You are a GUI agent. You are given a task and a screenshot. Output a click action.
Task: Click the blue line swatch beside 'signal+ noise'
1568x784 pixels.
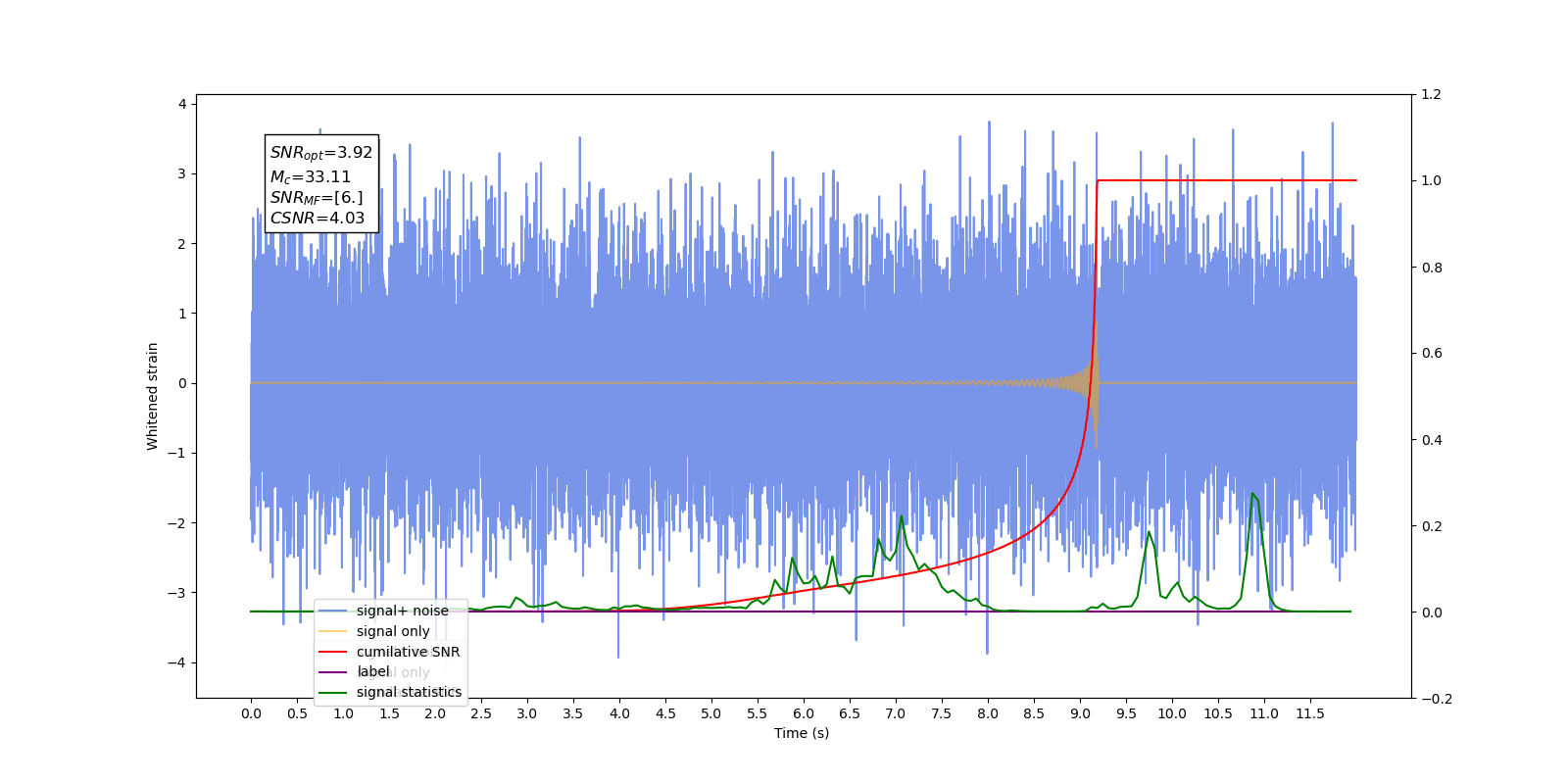333,611
